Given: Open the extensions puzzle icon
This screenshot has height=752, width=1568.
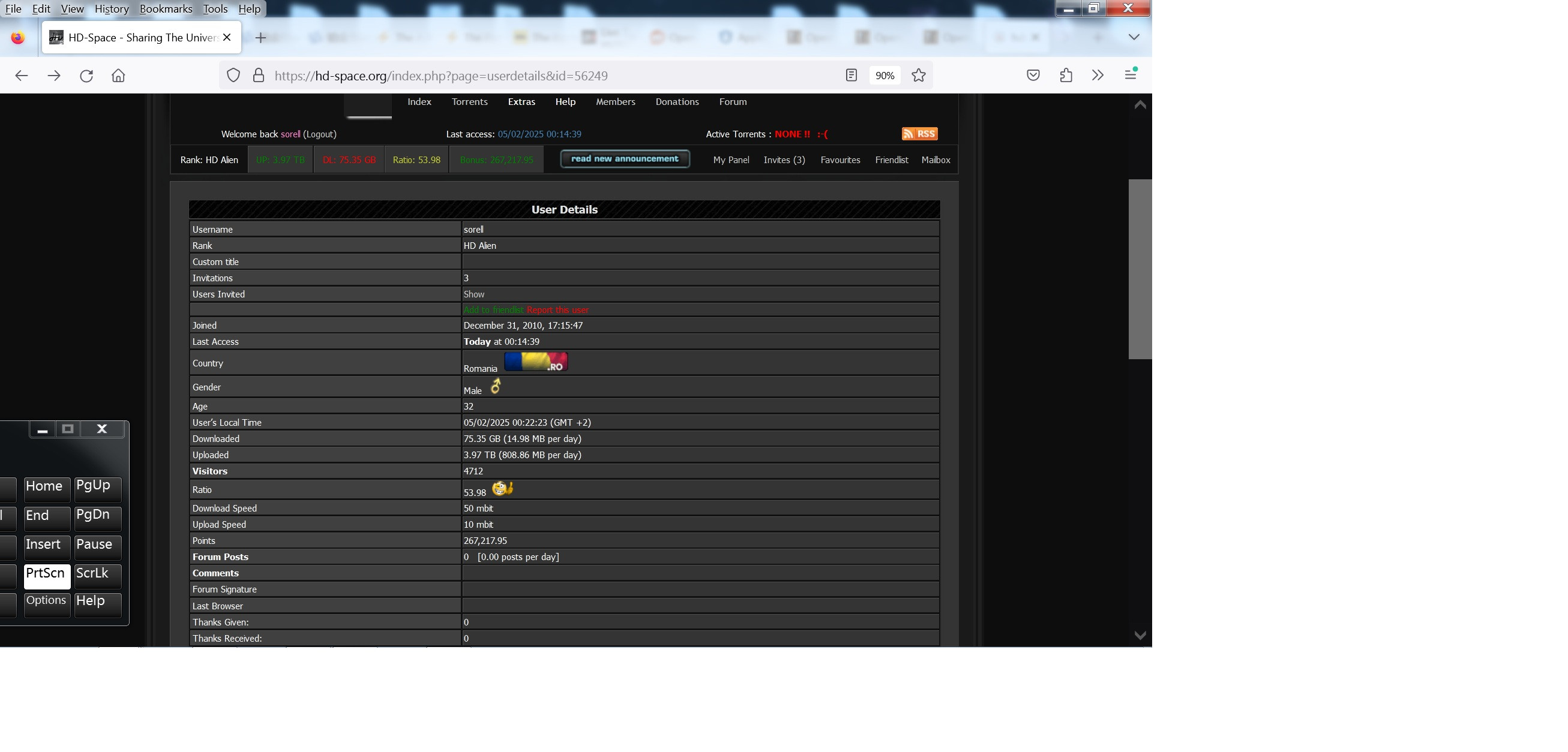Looking at the screenshot, I should click(1065, 76).
